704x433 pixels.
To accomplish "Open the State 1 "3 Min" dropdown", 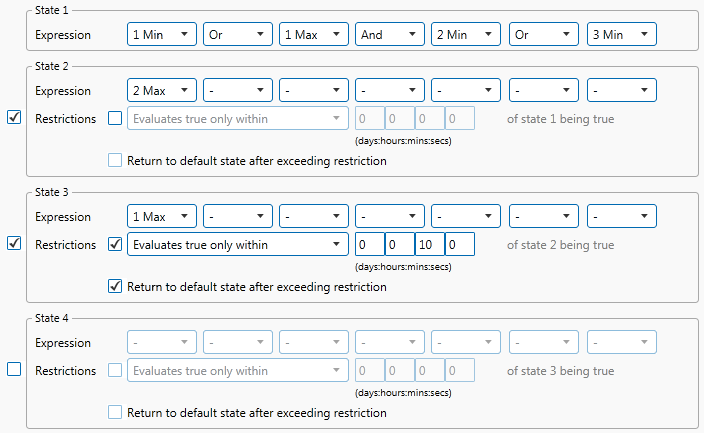I will point(621,35).
